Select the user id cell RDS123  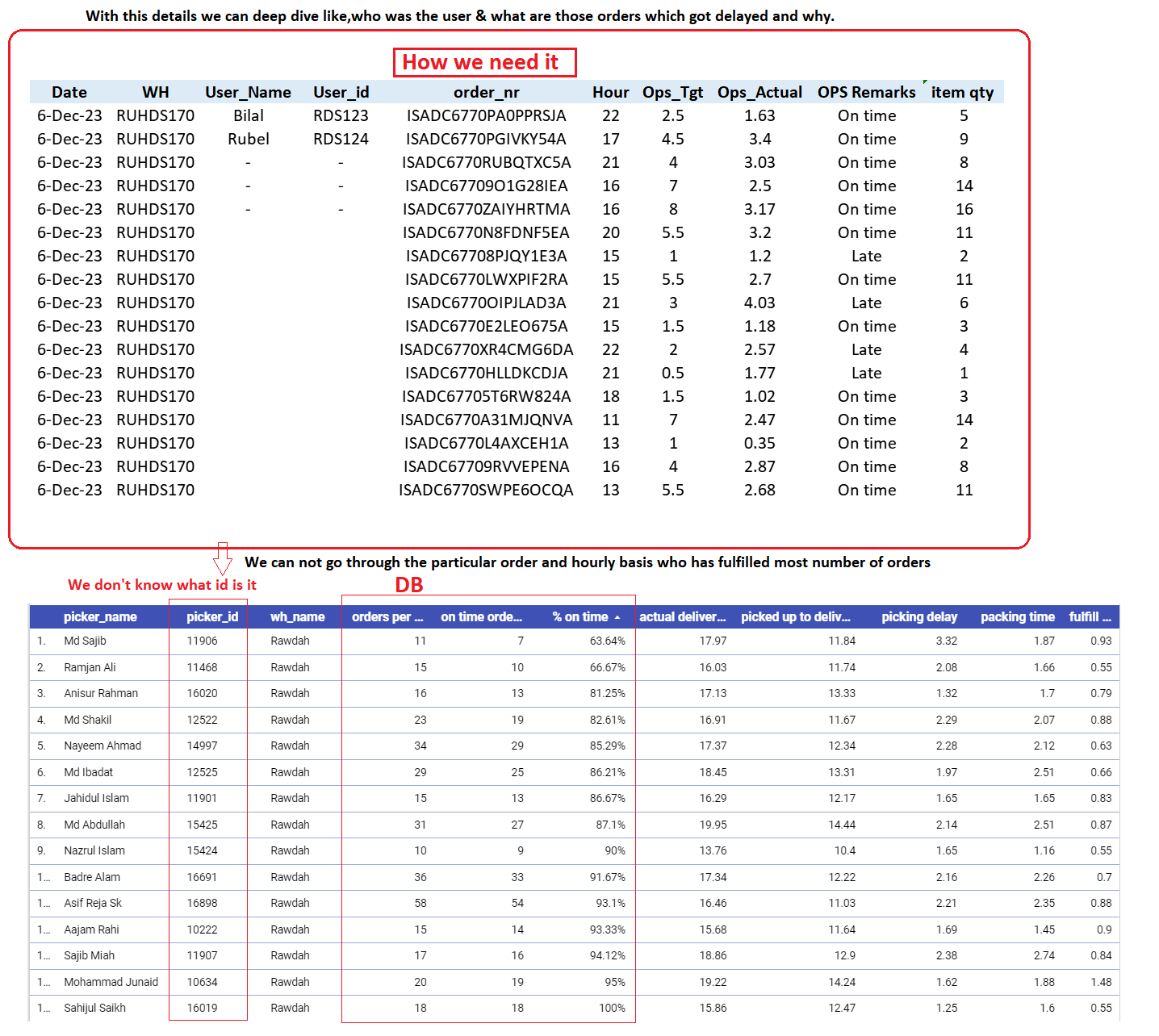pos(341,115)
